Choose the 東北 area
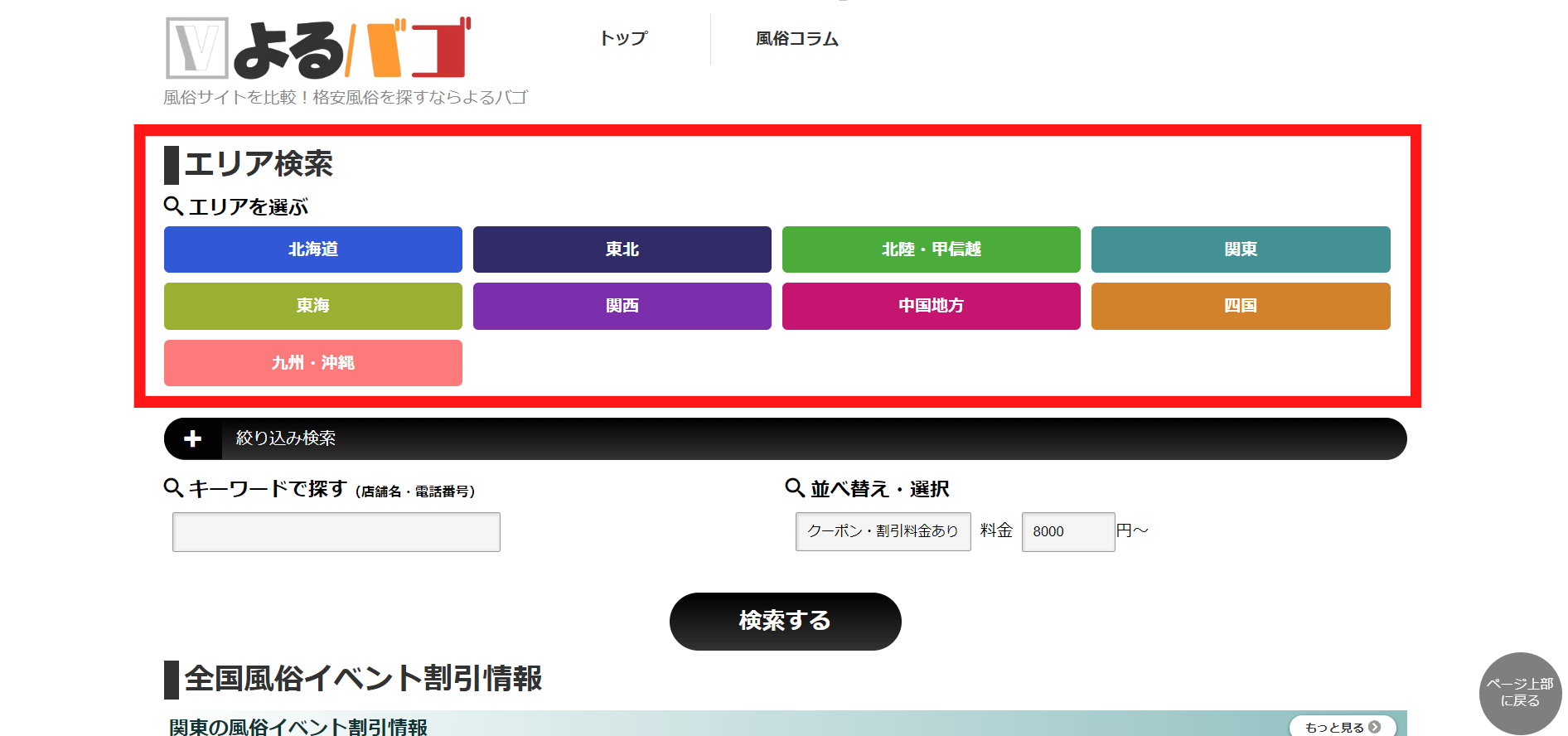1568x736 pixels. pyautogui.click(x=622, y=249)
